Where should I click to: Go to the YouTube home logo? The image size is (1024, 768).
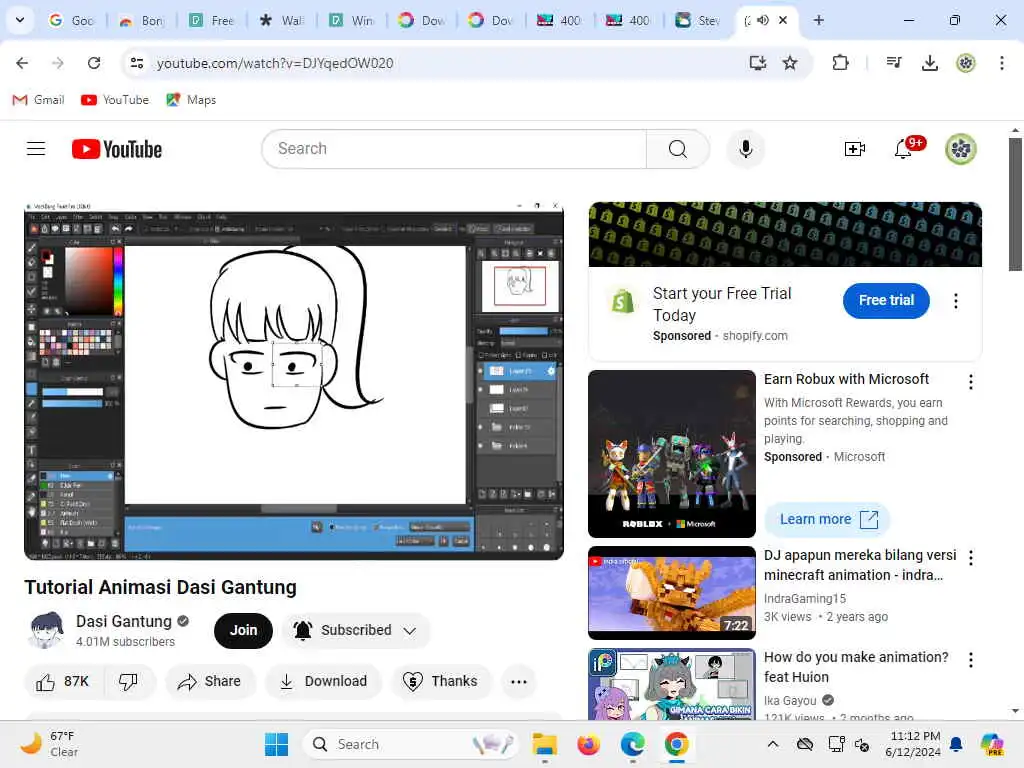[x=117, y=149]
